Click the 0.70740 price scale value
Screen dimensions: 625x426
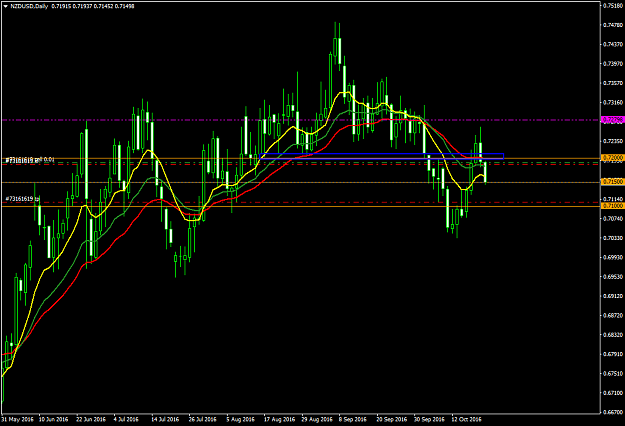[613, 218]
